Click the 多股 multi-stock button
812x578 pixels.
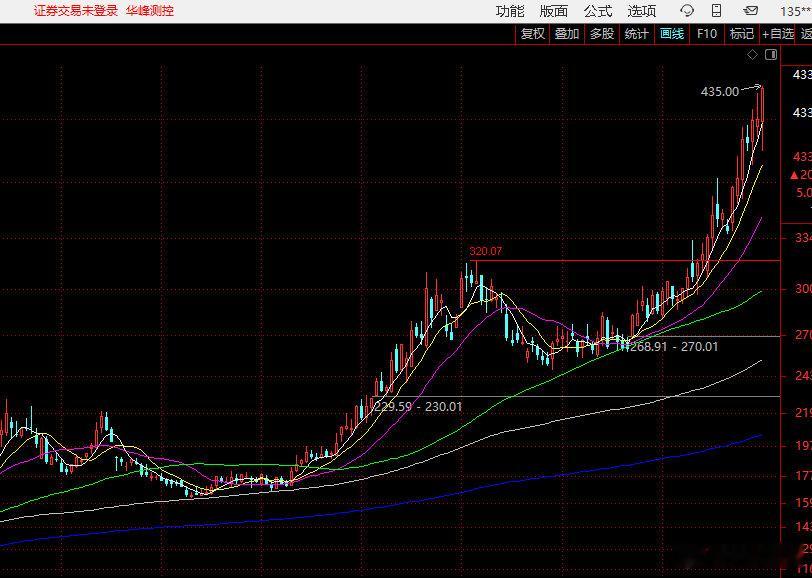pyautogui.click(x=602, y=34)
